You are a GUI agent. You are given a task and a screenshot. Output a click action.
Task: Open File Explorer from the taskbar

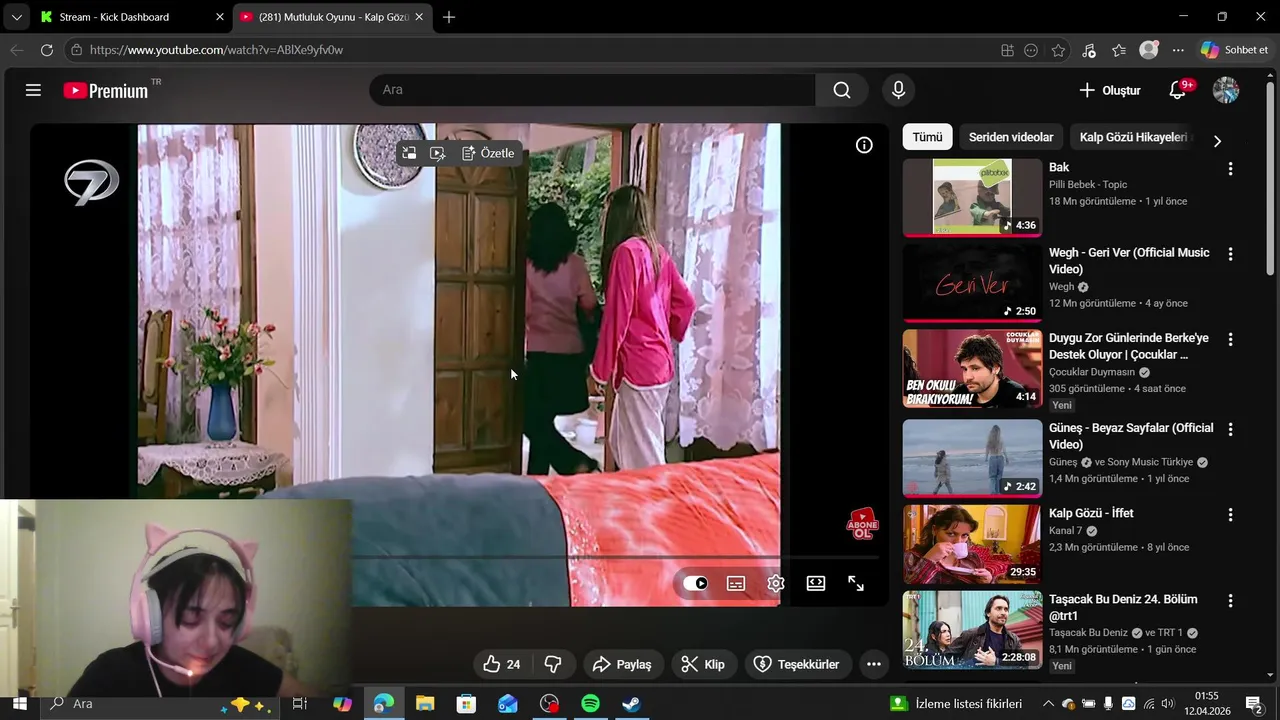425,704
